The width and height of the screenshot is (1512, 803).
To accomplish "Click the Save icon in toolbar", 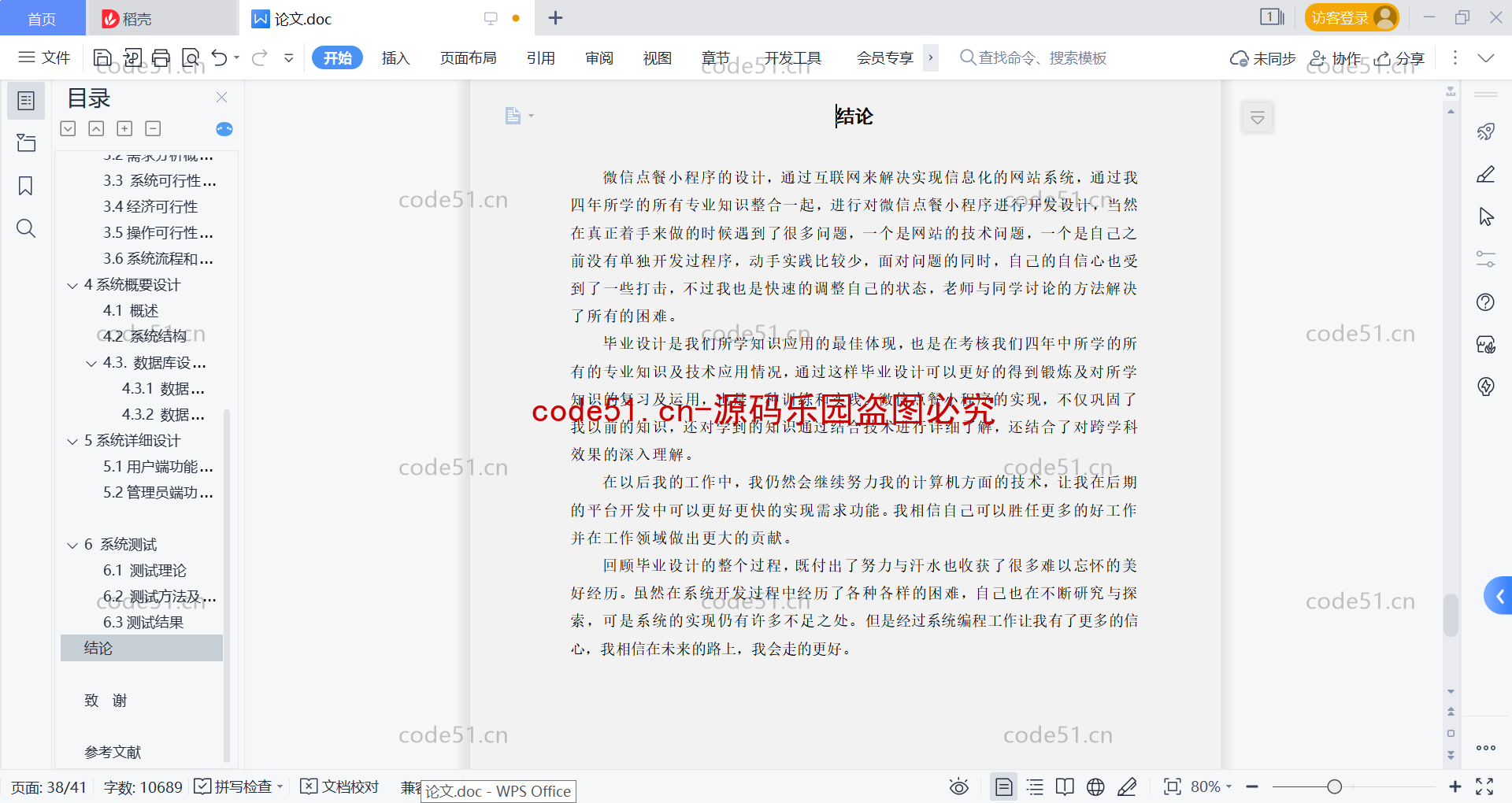I will tap(102, 57).
